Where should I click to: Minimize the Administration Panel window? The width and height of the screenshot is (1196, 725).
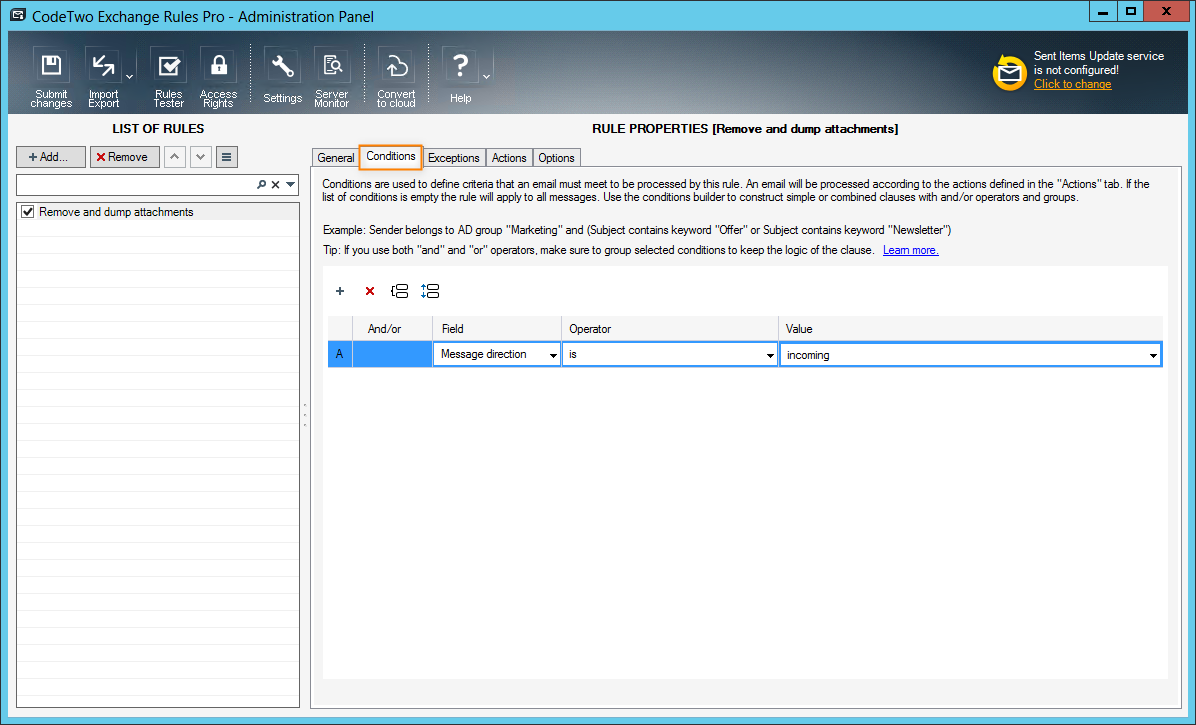(x=1103, y=11)
